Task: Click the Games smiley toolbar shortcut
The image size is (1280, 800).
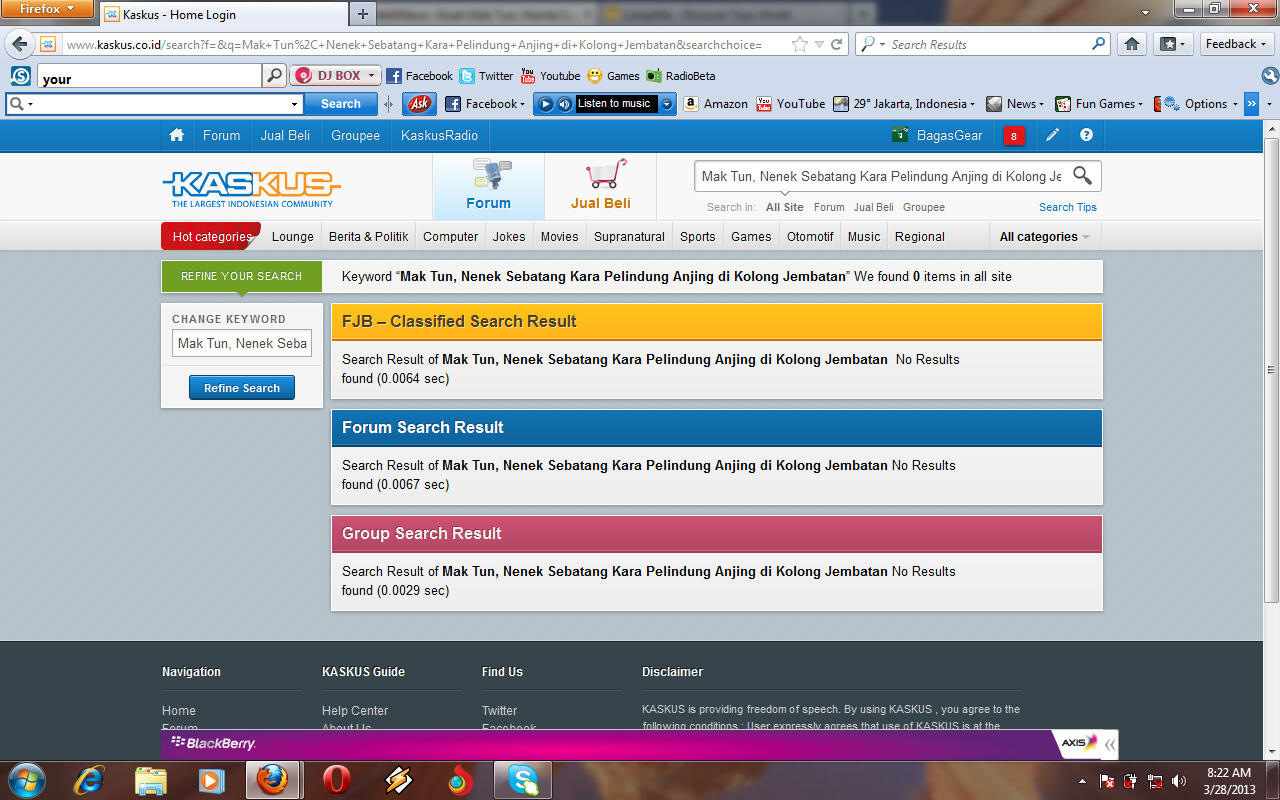Action: coord(613,76)
